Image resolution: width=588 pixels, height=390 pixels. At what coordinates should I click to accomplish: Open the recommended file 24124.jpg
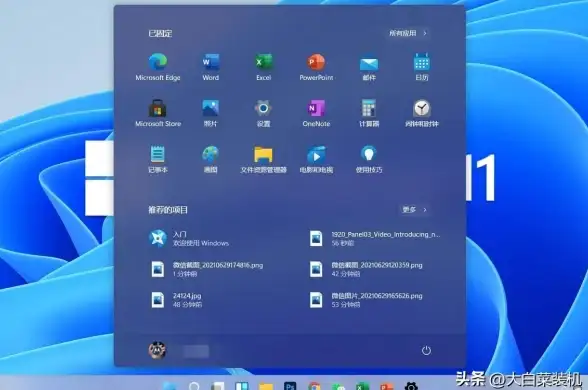click(x=176, y=300)
